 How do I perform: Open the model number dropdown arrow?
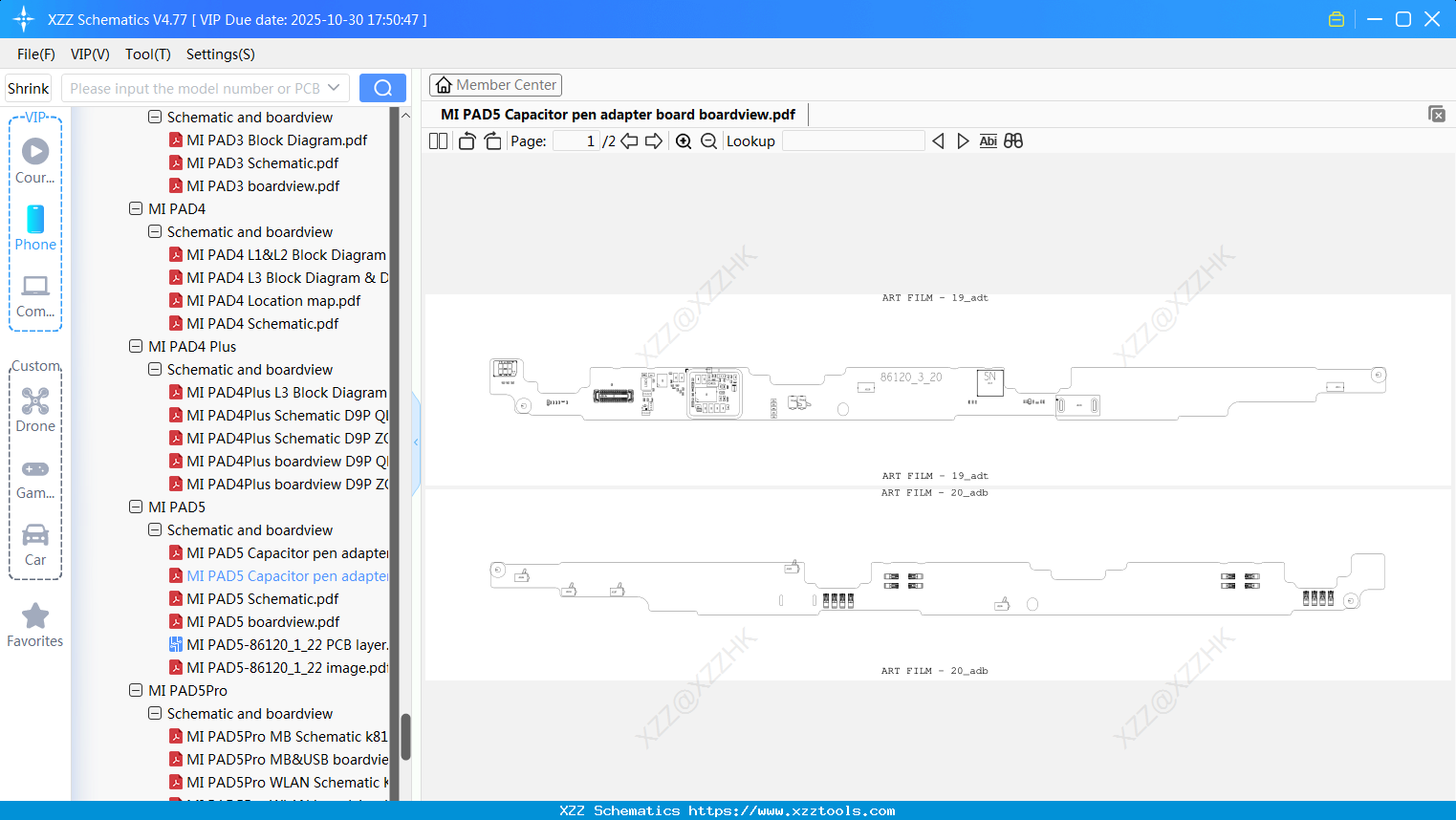point(334,88)
